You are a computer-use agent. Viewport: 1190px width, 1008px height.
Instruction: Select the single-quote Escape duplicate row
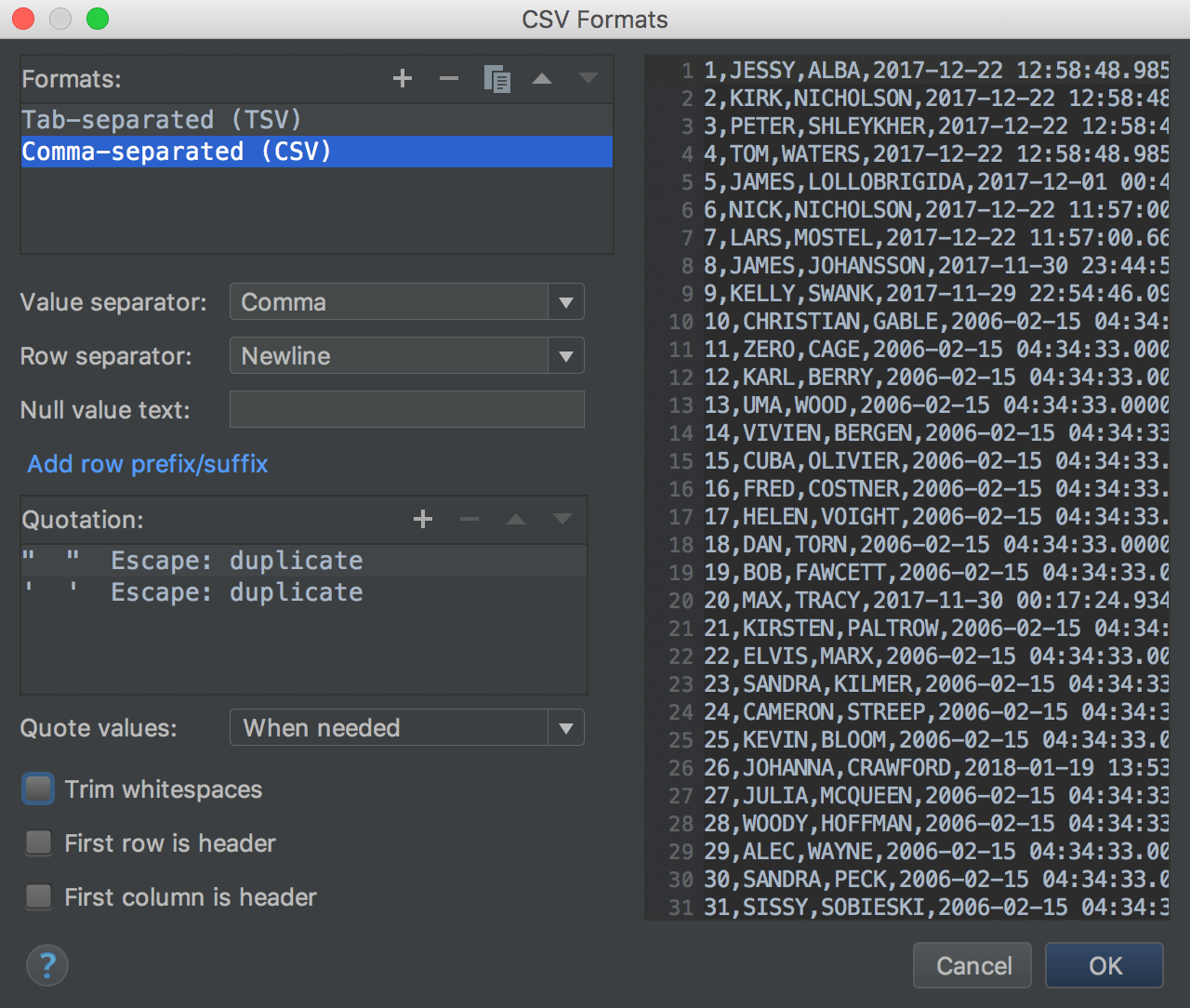tap(237, 592)
